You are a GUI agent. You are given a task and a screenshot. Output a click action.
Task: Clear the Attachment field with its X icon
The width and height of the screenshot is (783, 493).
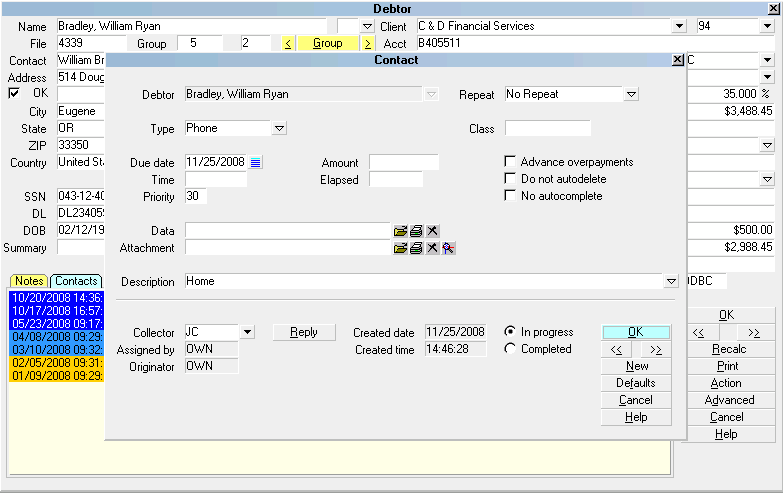(432, 248)
